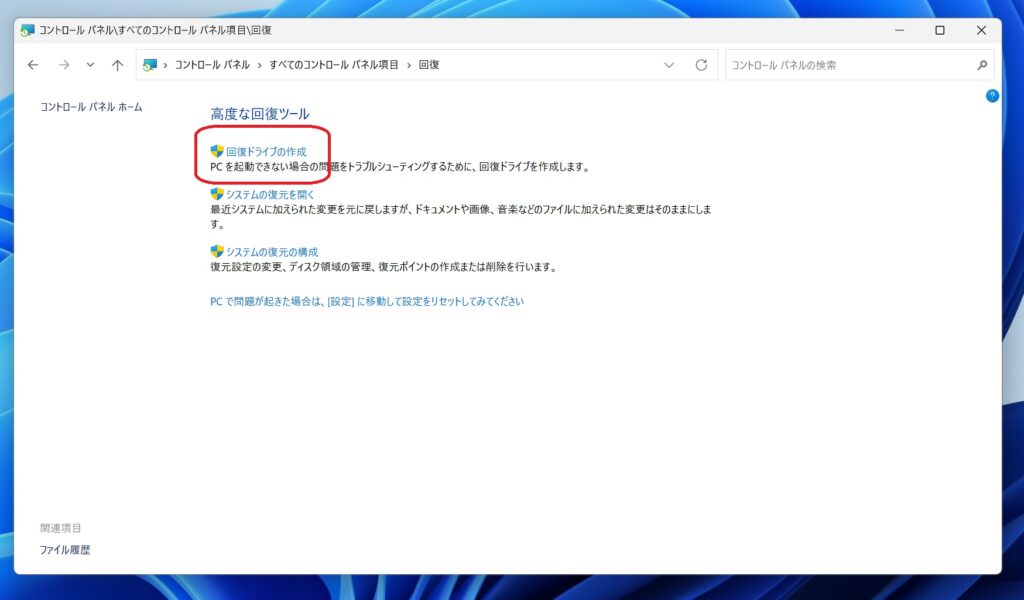Viewport: 1024px width, 600px height.
Task: Click the forward navigation arrow
Action: click(x=63, y=65)
